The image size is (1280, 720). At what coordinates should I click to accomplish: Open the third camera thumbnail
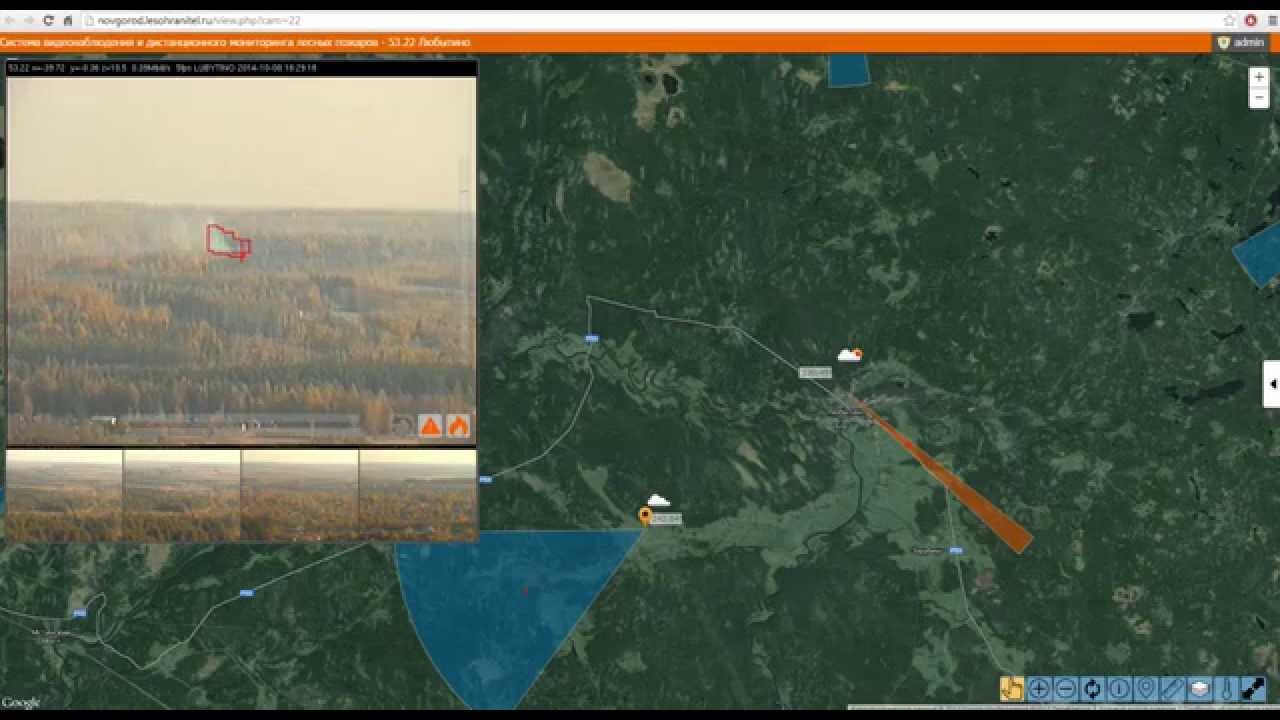(300, 495)
